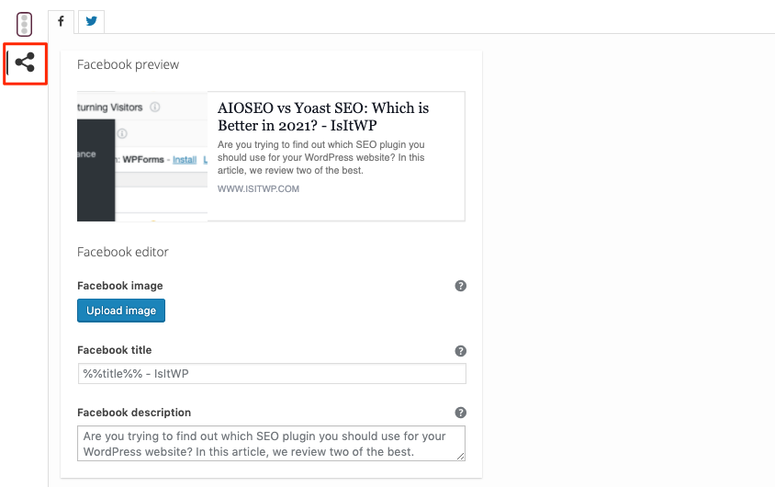
Task: Click the Facebook description text area
Action: click(x=271, y=443)
